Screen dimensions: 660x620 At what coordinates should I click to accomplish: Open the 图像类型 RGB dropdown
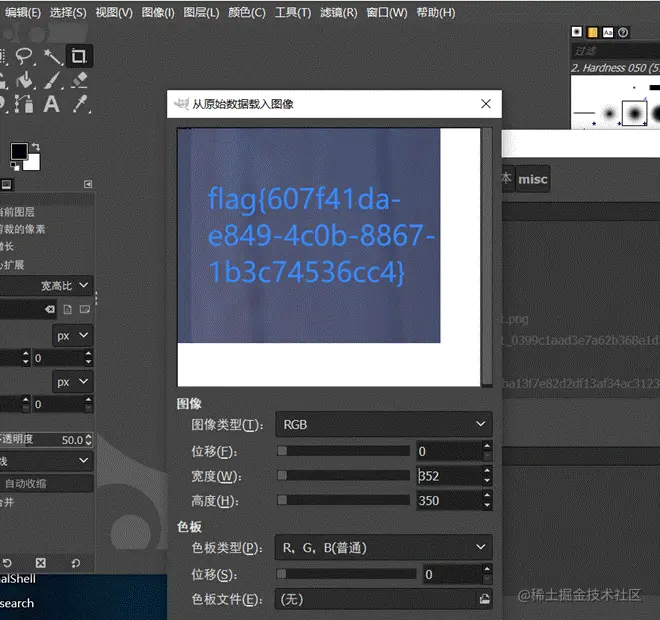tap(383, 424)
